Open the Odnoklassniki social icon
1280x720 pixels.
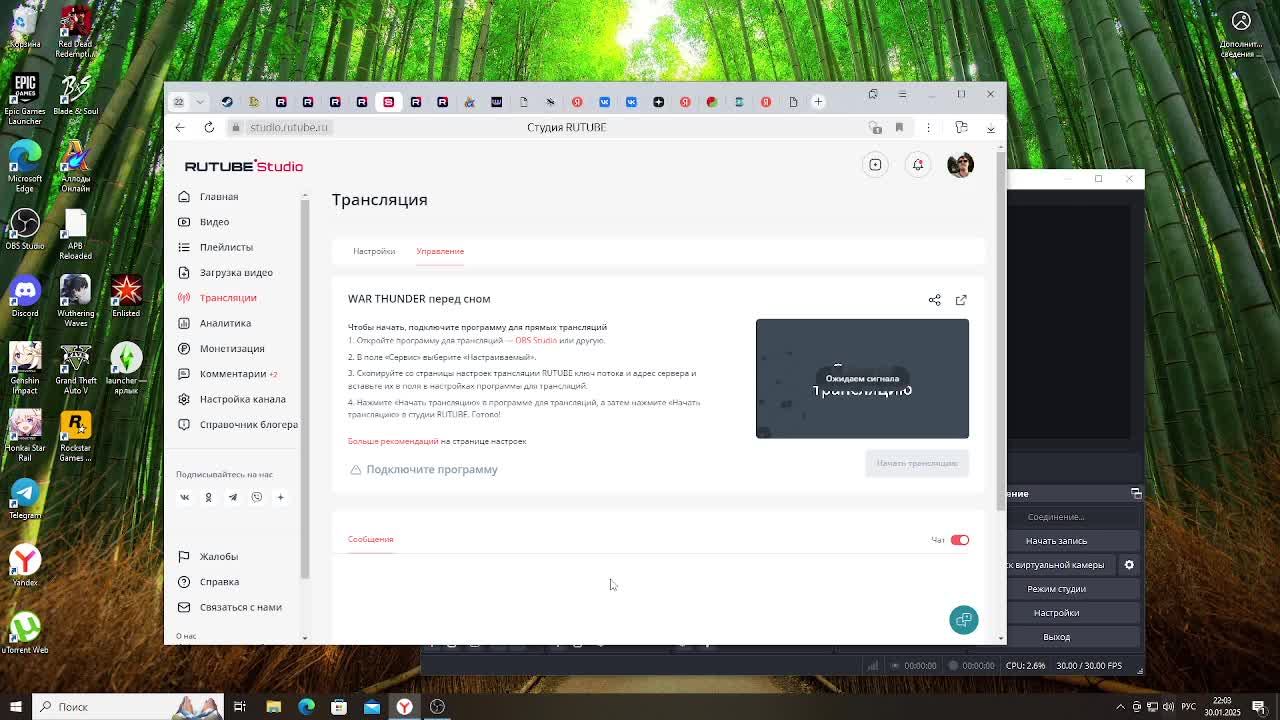click(x=208, y=497)
